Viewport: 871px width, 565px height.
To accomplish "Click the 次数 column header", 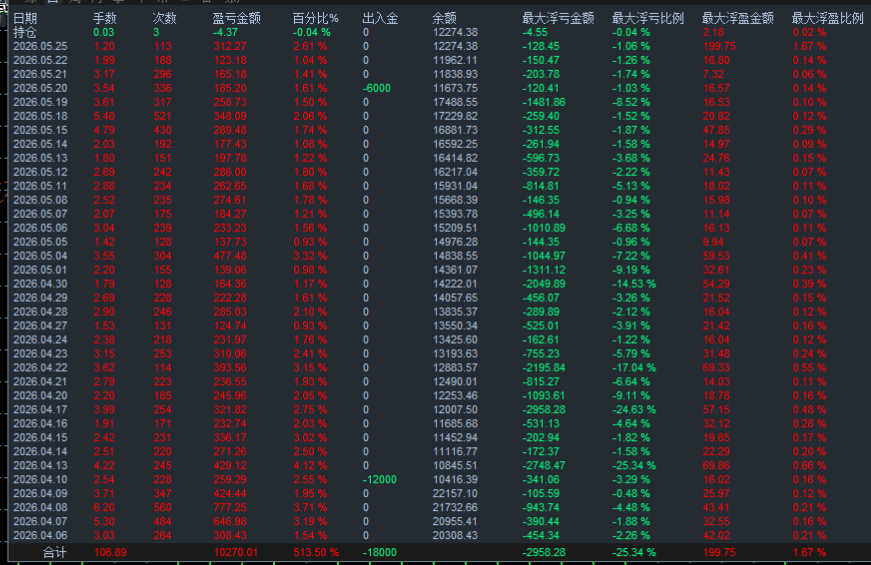I will (164, 18).
